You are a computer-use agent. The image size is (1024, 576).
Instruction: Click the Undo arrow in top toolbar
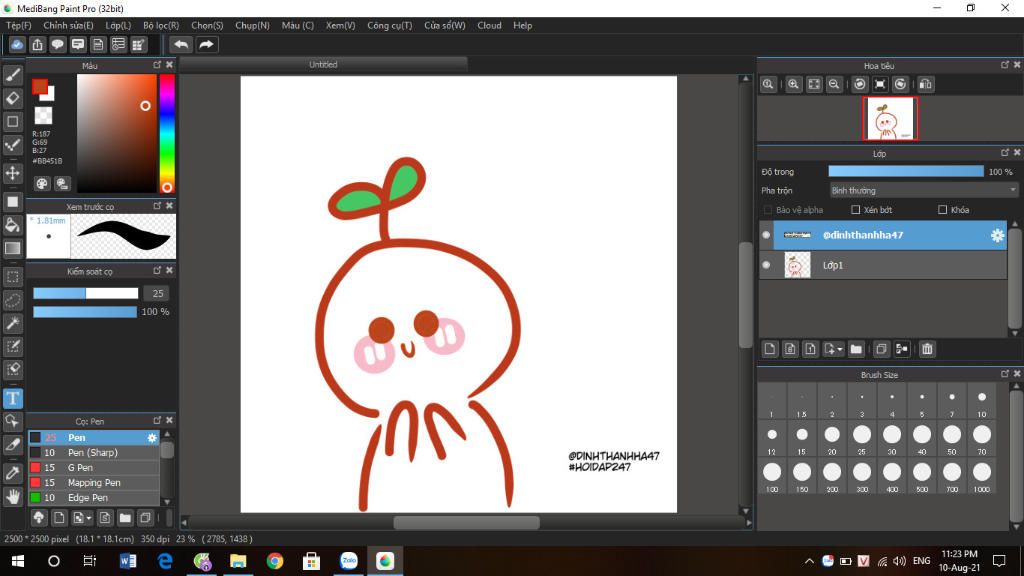(x=180, y=44)
